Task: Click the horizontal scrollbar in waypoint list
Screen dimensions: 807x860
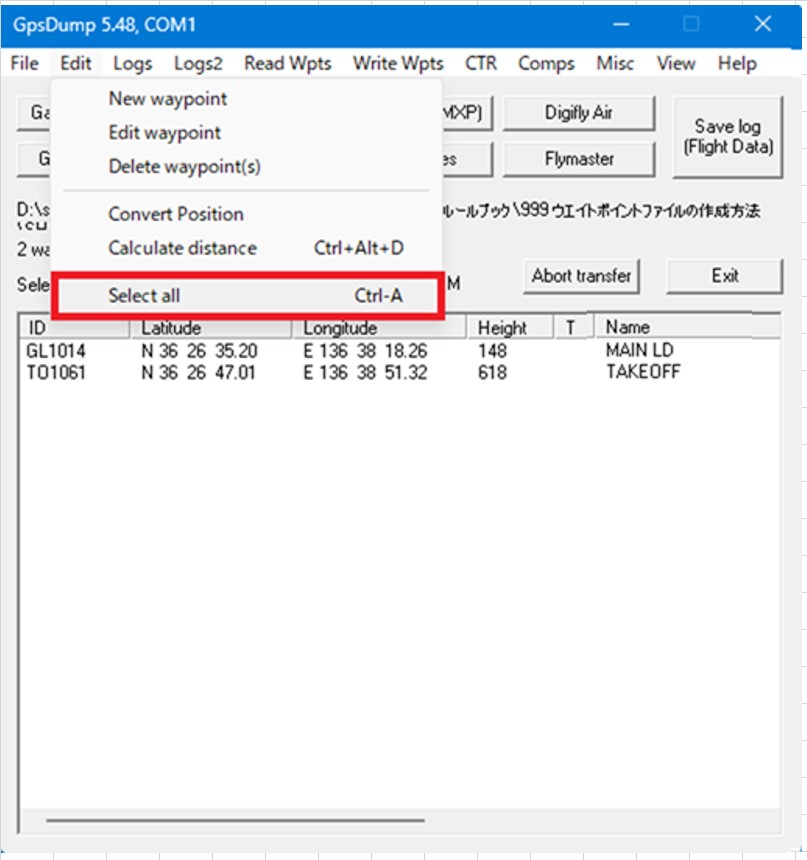Action: [235, 820]
